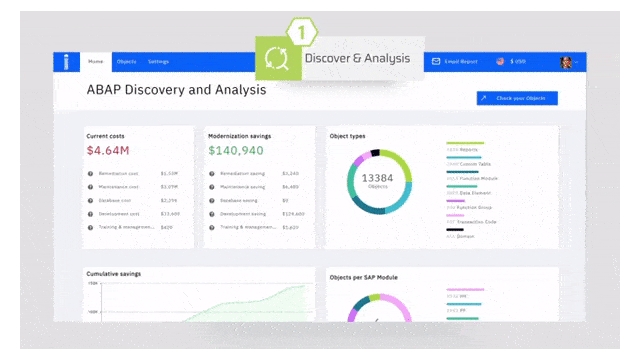Click the 13384 Objects donut chart center
The width and height of the screenshot is (640, 360).
pos(378,181)
